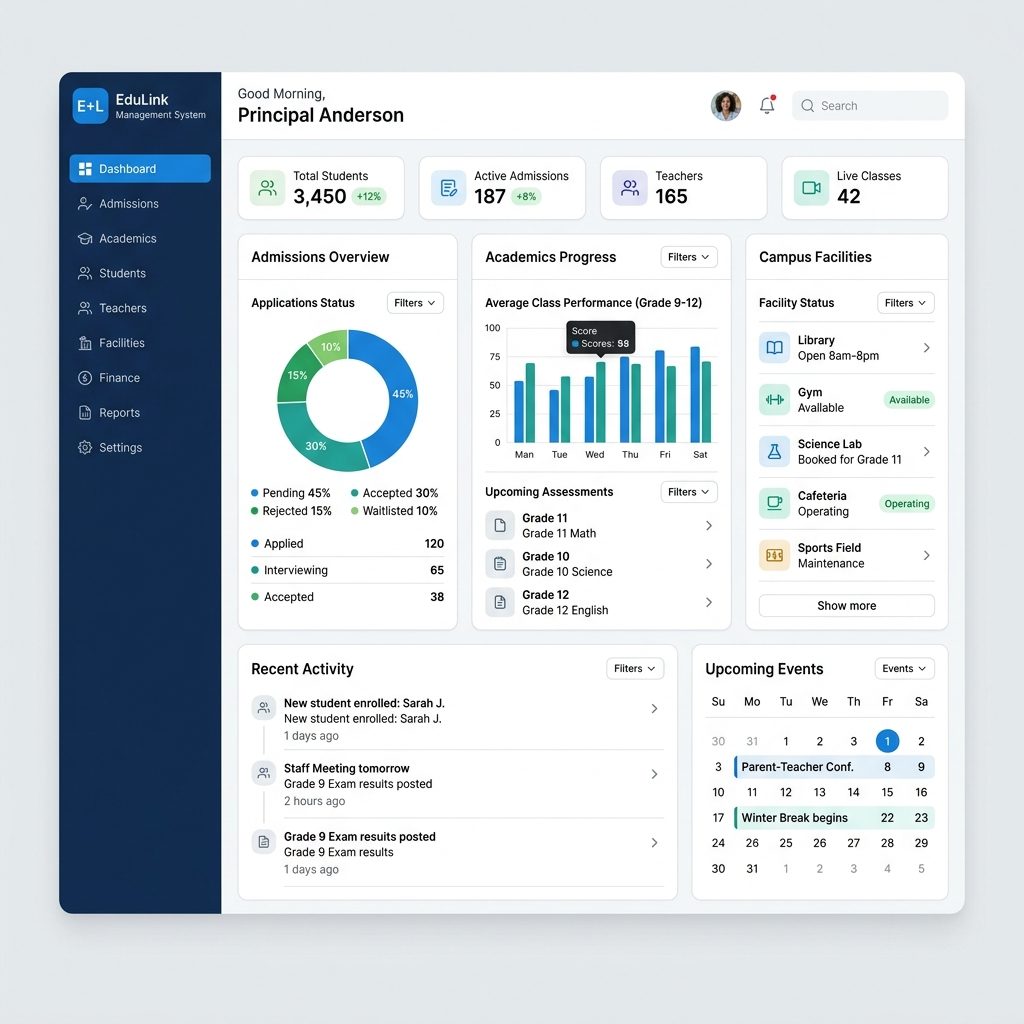Open the Applications Status Filters dropdown
This screenshot has width=1024, height=1024.
(415, 303)
